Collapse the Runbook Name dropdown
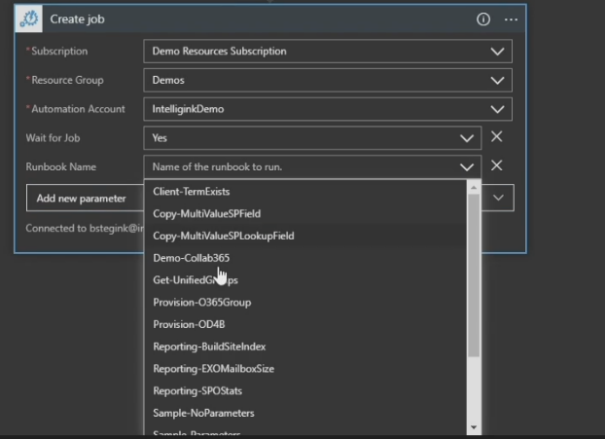605x439 pixels. (x=466, y=167)
